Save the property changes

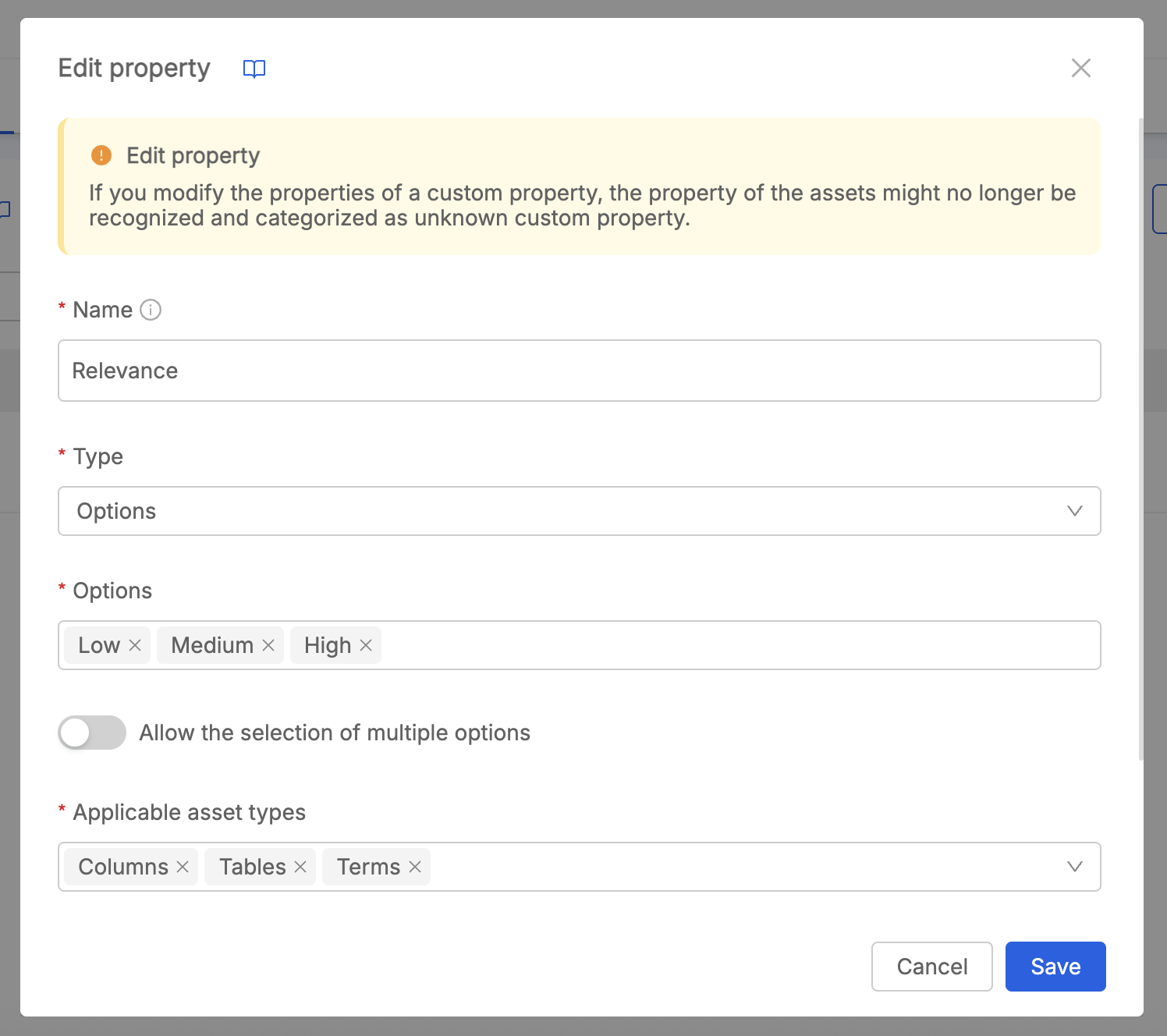point(1055,967)
